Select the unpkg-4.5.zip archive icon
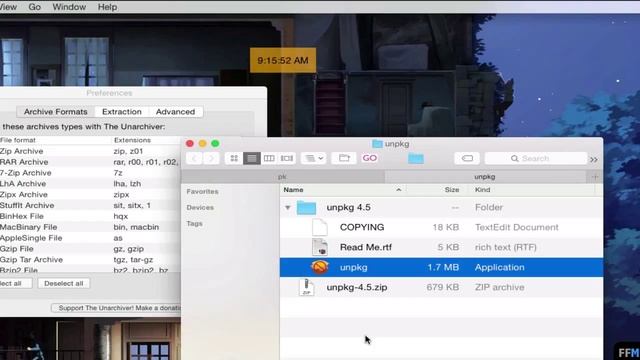 (306, 287)
